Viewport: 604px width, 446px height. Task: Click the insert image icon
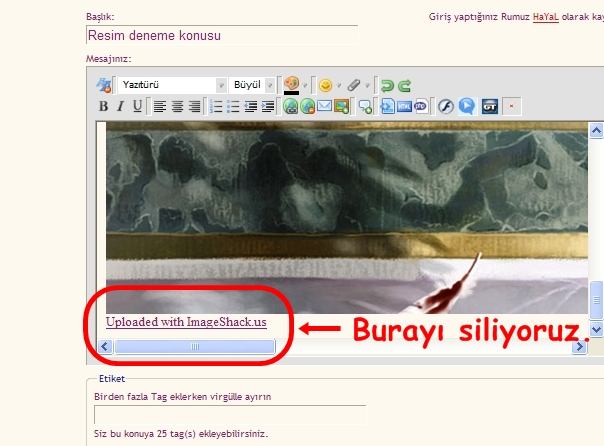[341, 106]
